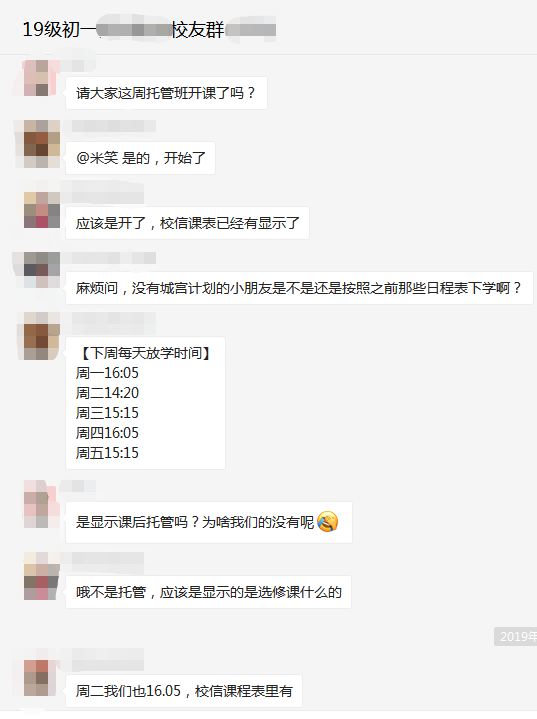The height and width of the screenshot is (719, 537).
Task: Click the laughing-crying emoji in message
Action: pos(327,522)
